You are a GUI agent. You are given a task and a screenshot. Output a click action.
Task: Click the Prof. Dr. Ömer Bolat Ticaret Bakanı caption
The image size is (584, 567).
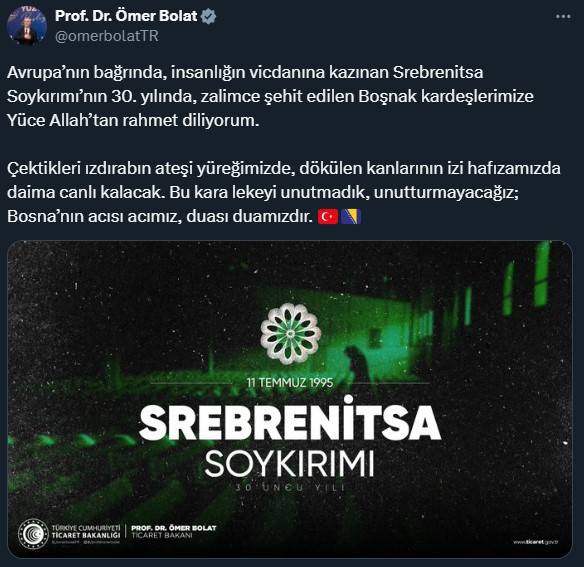click(174, 532)
